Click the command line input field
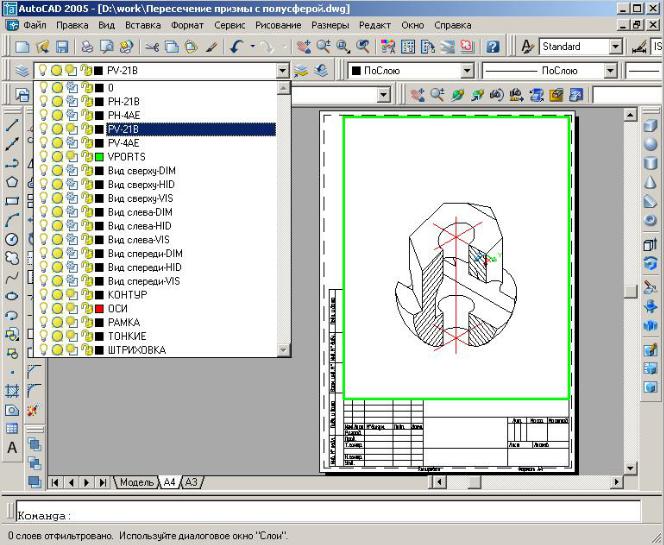 [x=328, y=512]
